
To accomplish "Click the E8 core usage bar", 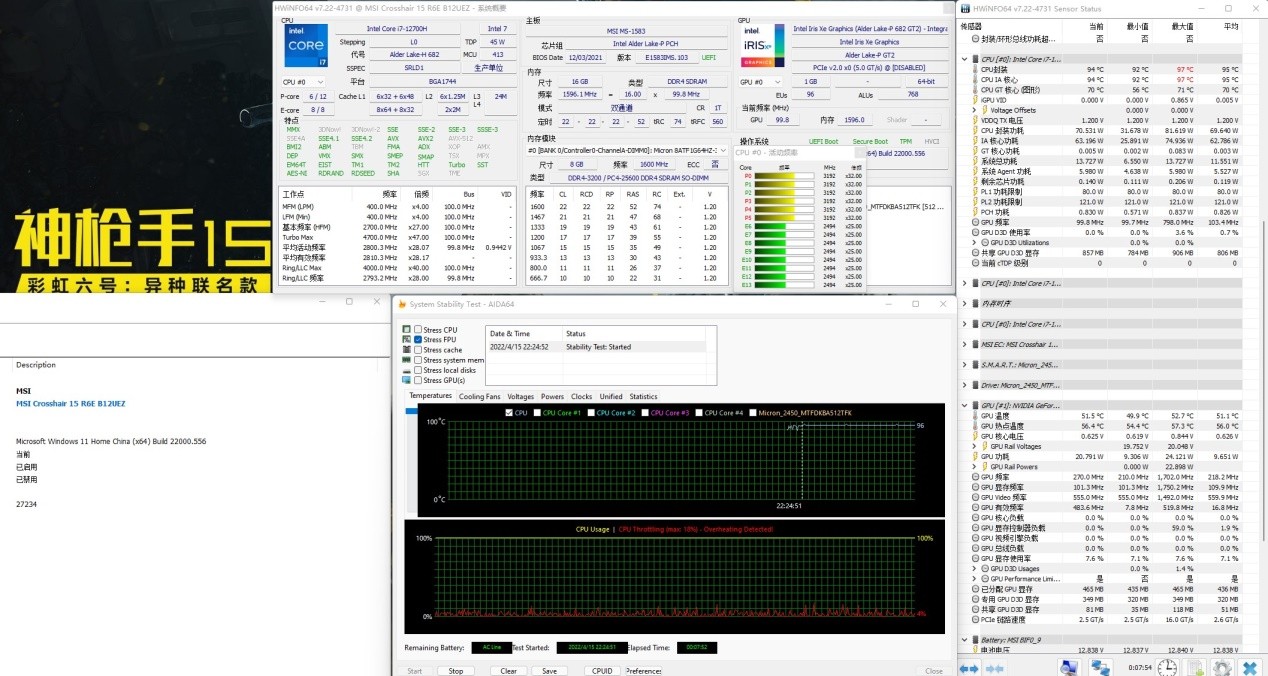I will click(785, 244).
